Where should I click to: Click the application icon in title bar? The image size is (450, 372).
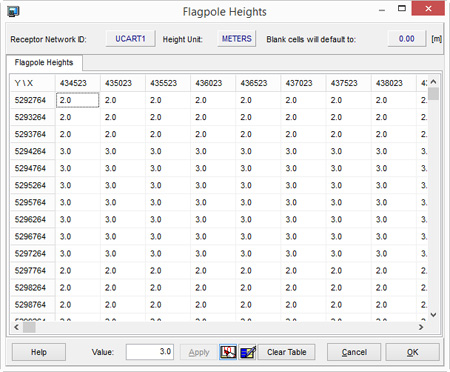13,11
